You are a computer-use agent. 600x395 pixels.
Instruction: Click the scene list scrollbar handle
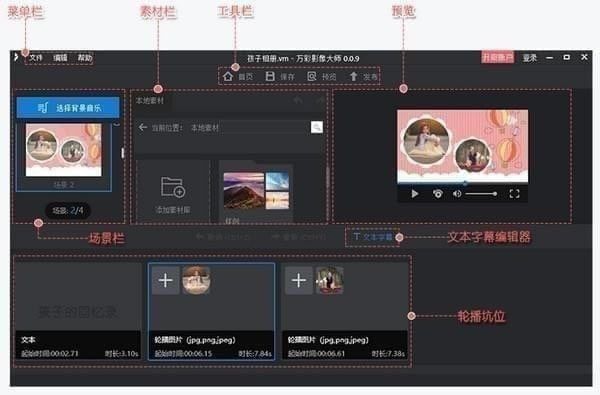(122, 153)
